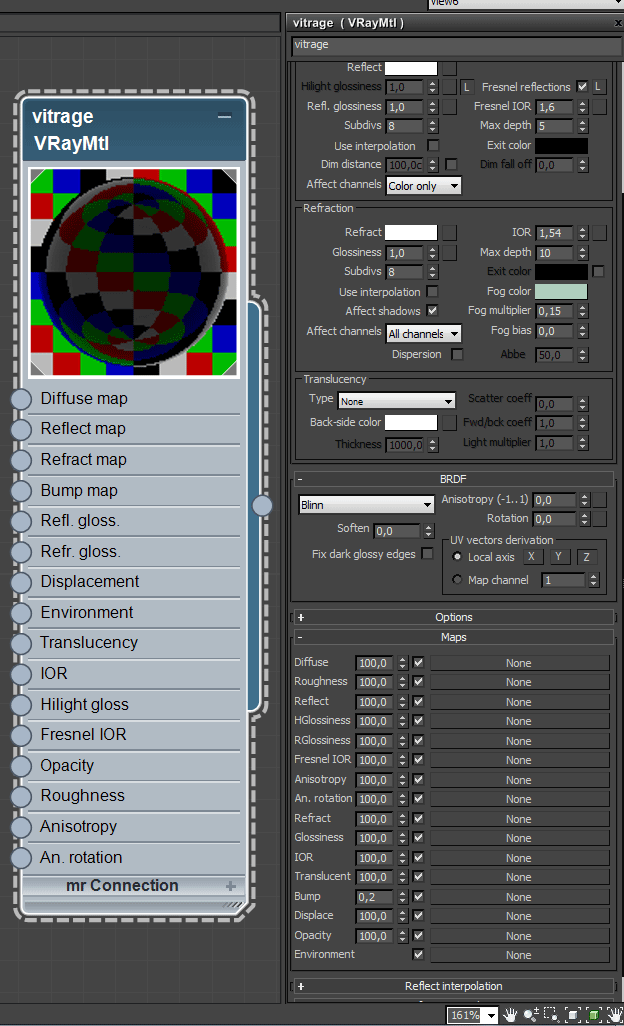The height and width of the screenshot is (1026, 624).
Task: Toggle Use interpolation in Reflection section
Action: [433, 145]
